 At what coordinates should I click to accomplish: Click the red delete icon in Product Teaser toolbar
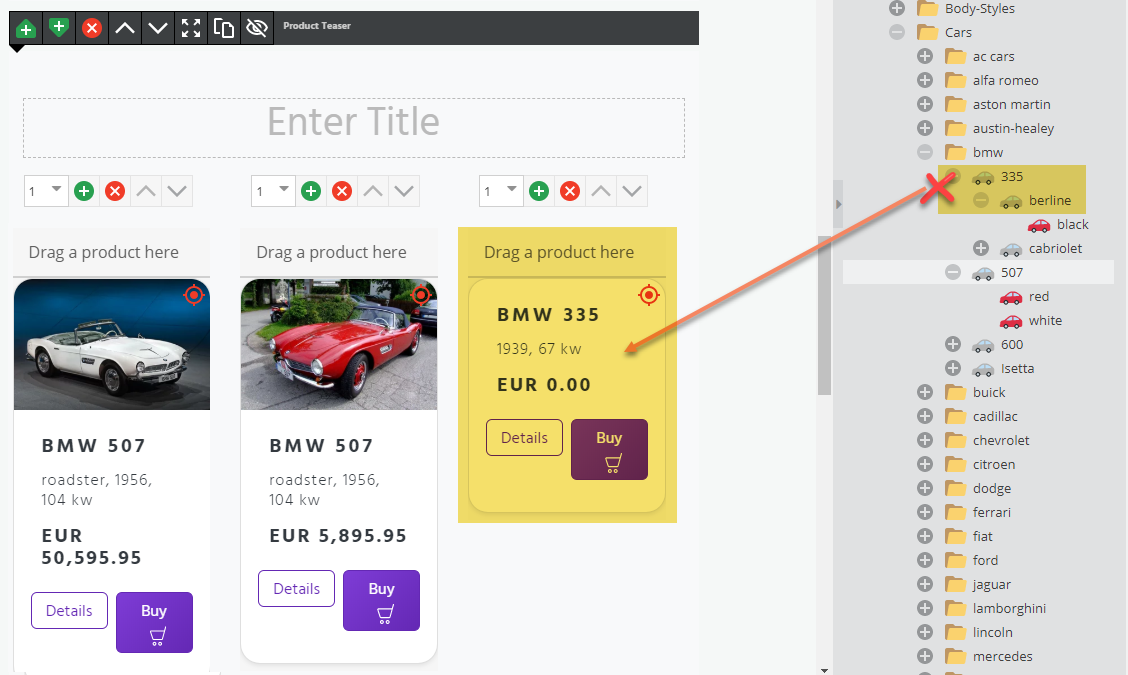pos(91,28)
